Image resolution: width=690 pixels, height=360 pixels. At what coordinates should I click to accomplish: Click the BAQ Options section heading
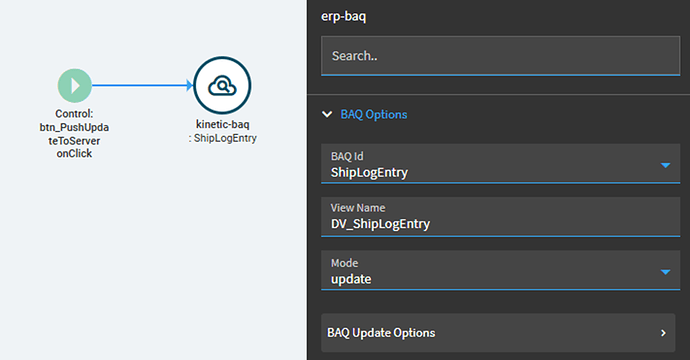point(374,114)
